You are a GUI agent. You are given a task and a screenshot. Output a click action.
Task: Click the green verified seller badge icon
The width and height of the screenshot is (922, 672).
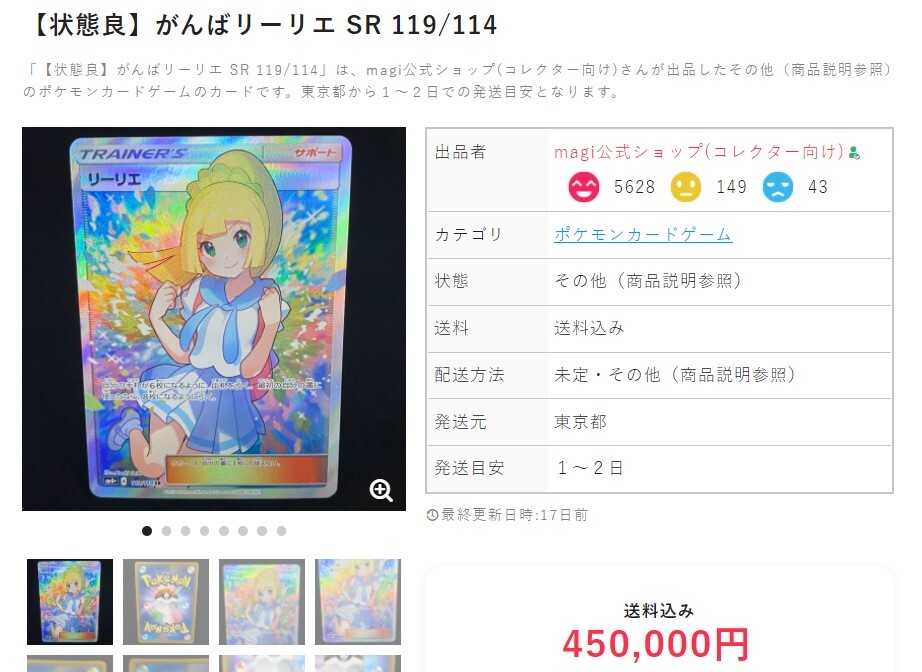point(855,154)
